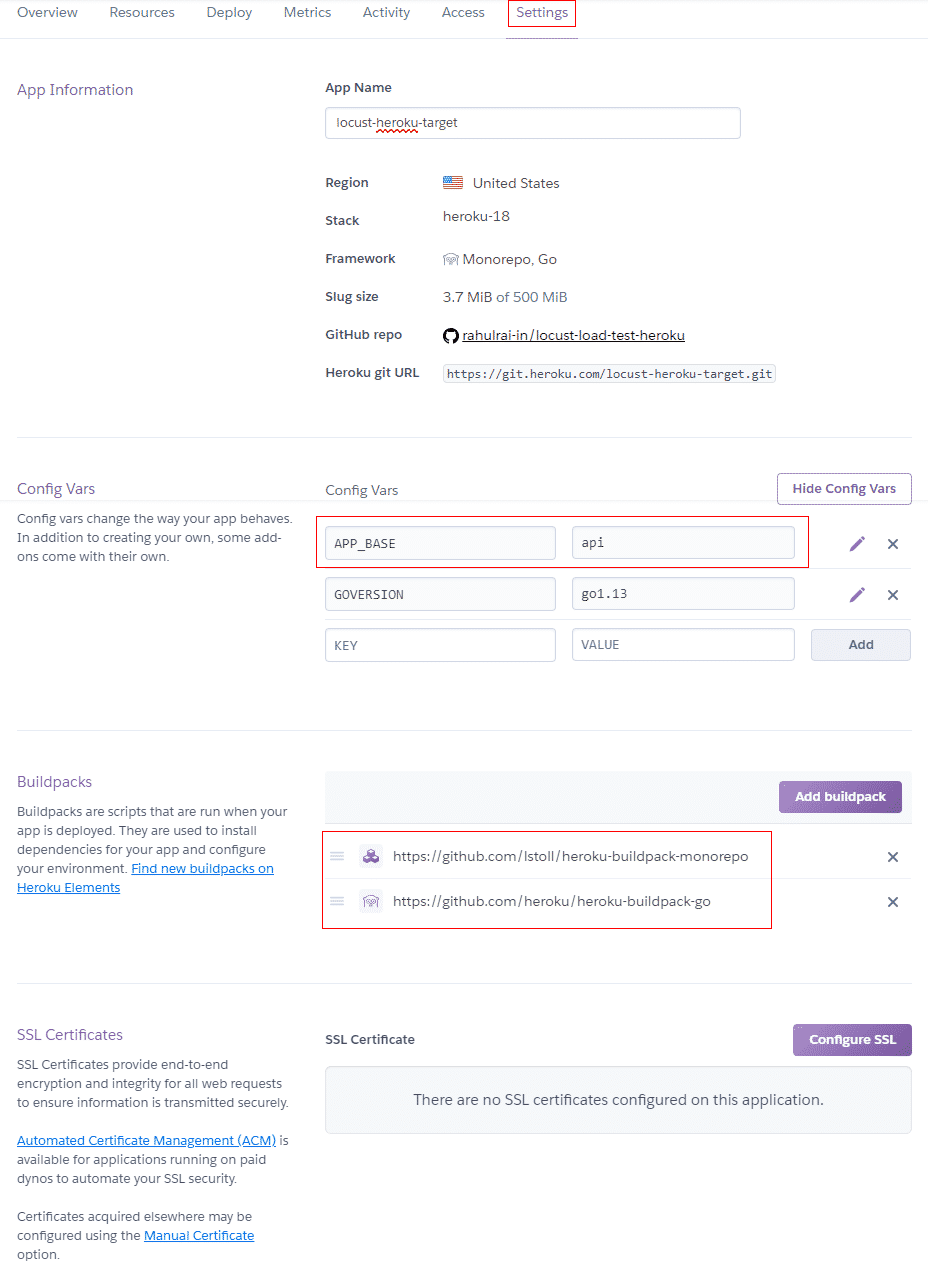Open the Deploy tab
Image resolution: width=928 pixels, height=1261 pixels.
(229, 13)
